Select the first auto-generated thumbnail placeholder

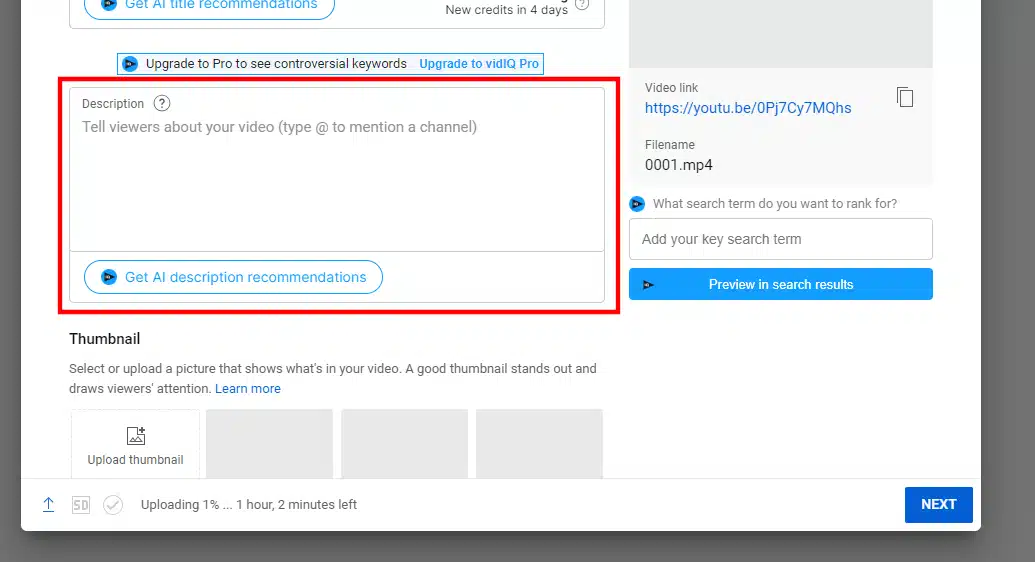[x=269, y=442]
